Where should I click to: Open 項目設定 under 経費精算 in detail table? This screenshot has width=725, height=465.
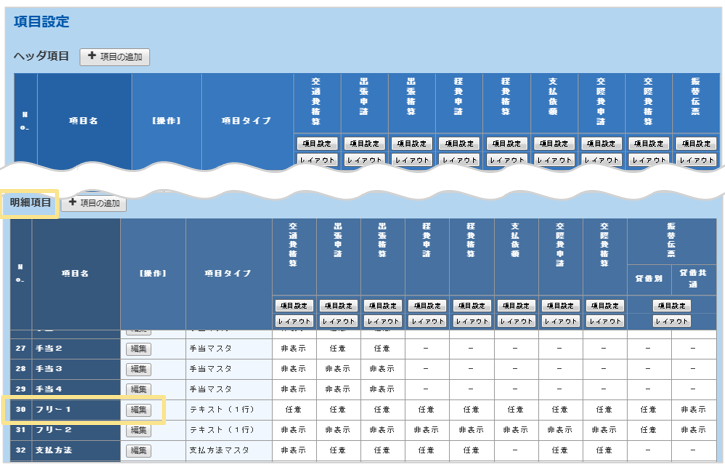pos(471,305)
